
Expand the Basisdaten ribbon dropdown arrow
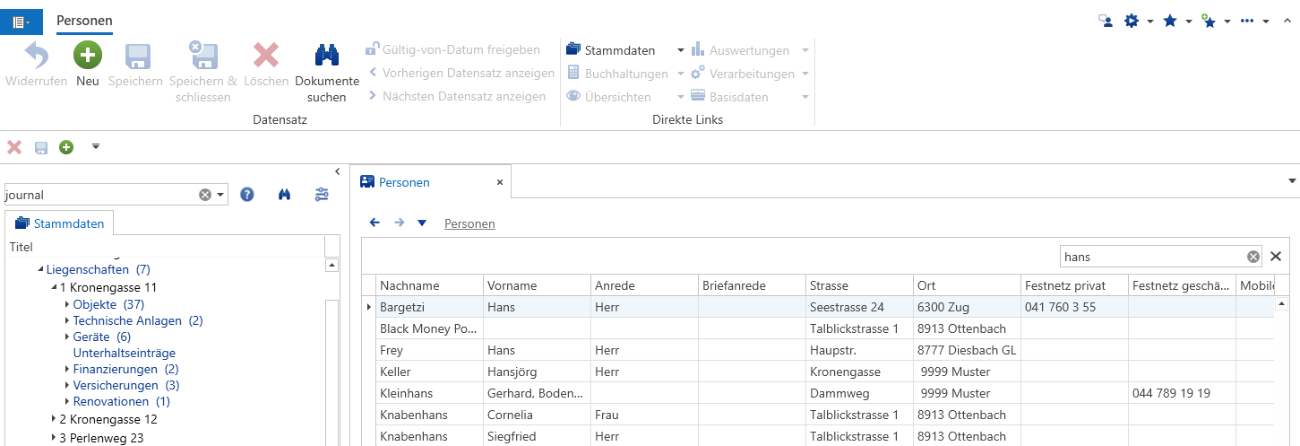805,97
